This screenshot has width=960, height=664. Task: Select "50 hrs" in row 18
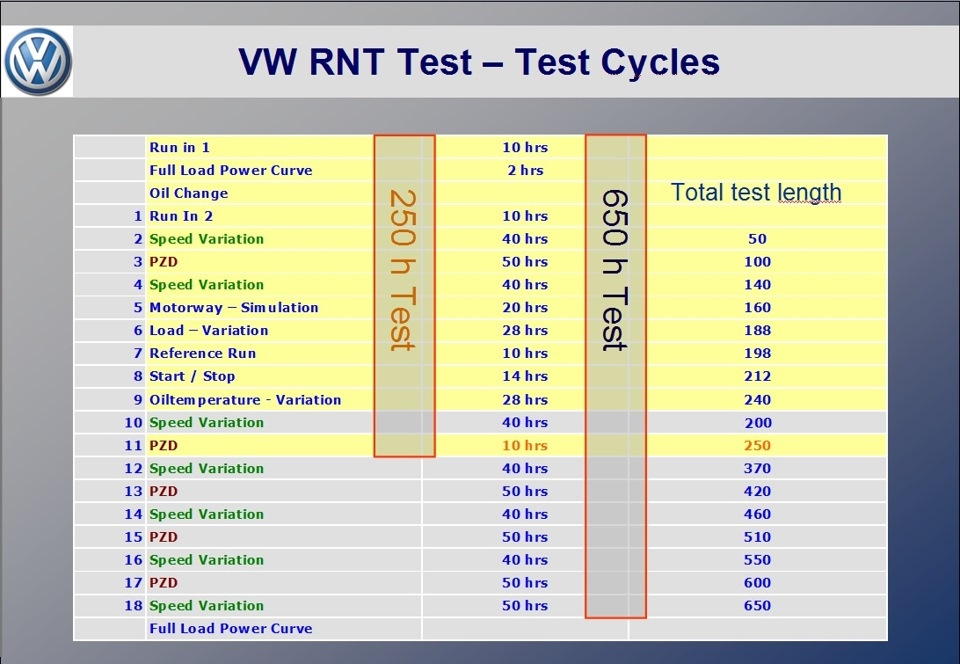[x=525, y=606]
